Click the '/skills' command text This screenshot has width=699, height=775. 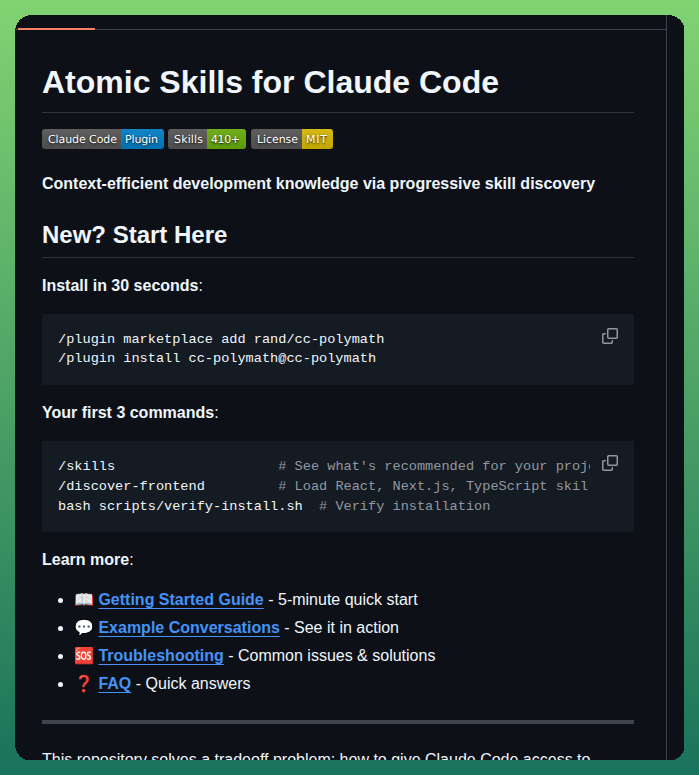[x=87, y=466]
